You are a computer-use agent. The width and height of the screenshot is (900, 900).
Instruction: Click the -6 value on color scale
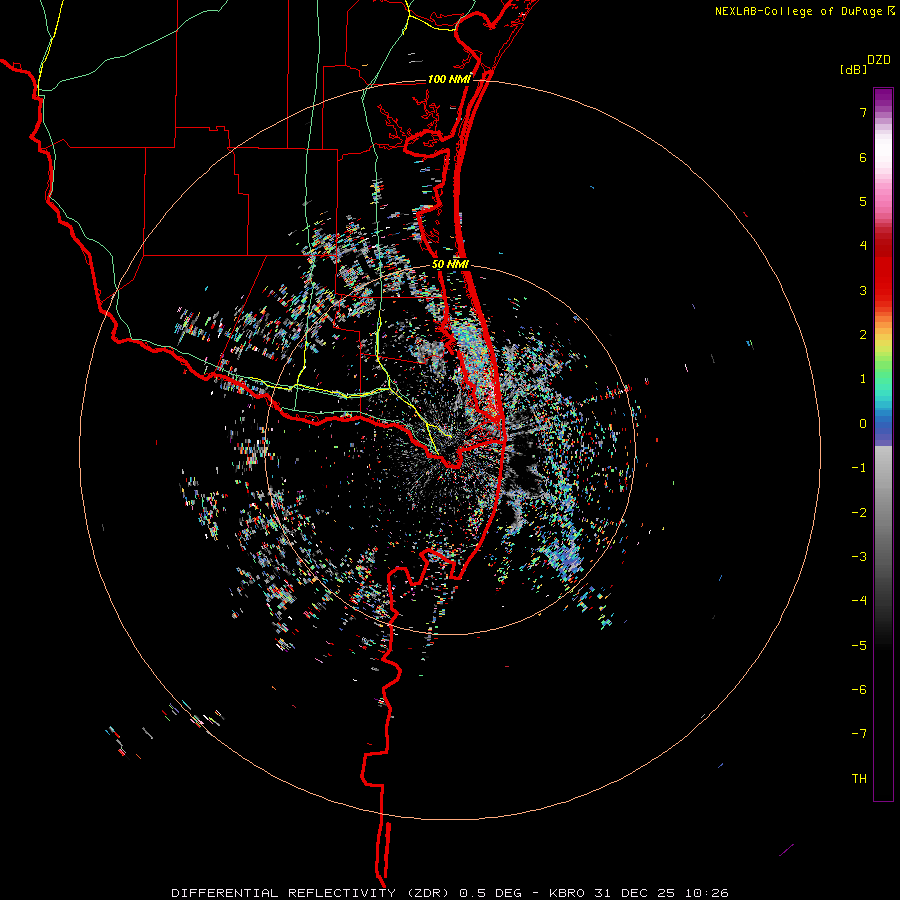coord(859,689)
